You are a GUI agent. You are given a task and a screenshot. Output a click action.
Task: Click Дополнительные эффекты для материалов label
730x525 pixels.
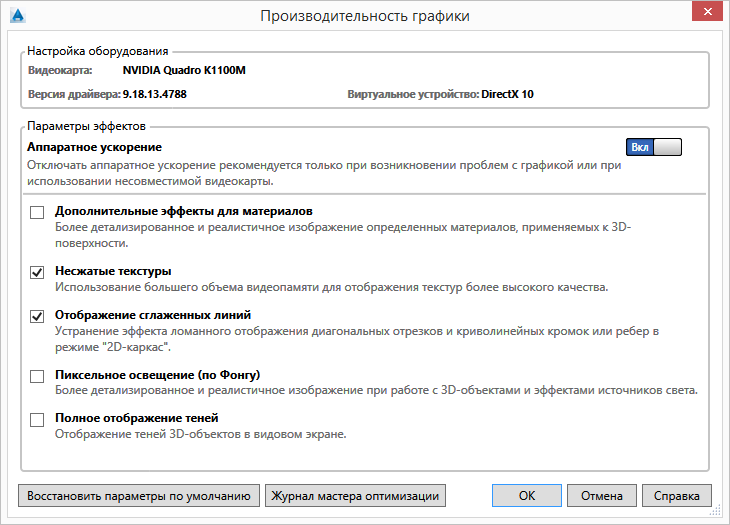[x=183, y=211]
